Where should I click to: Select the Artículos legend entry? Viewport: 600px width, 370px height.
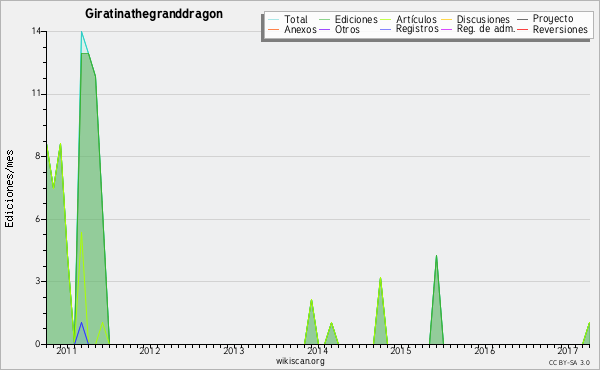416,19
